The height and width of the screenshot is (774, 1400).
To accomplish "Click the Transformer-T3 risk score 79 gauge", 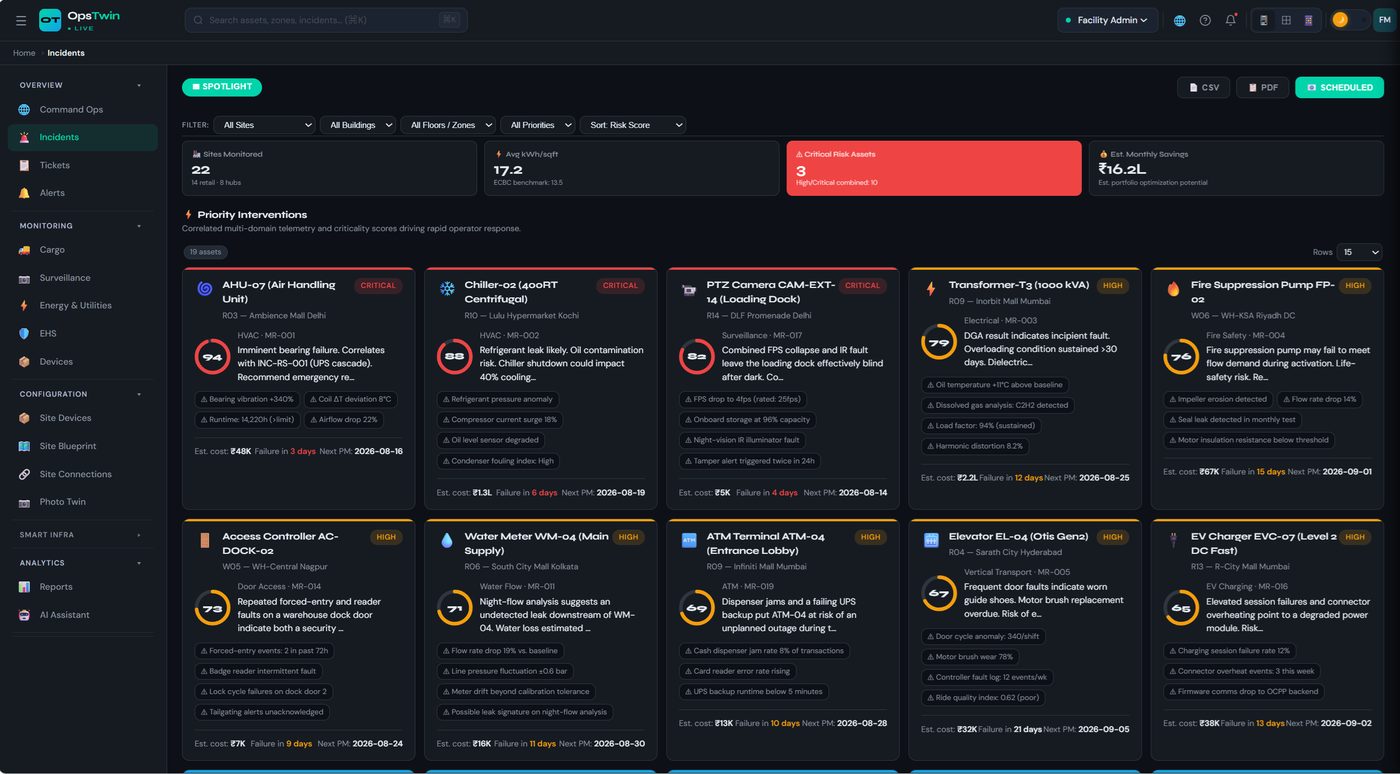I will tap(938, 342).
